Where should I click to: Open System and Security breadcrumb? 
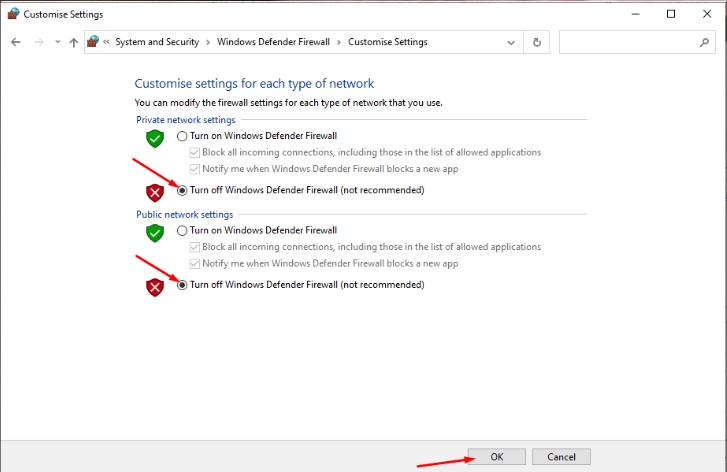point(157,42)
